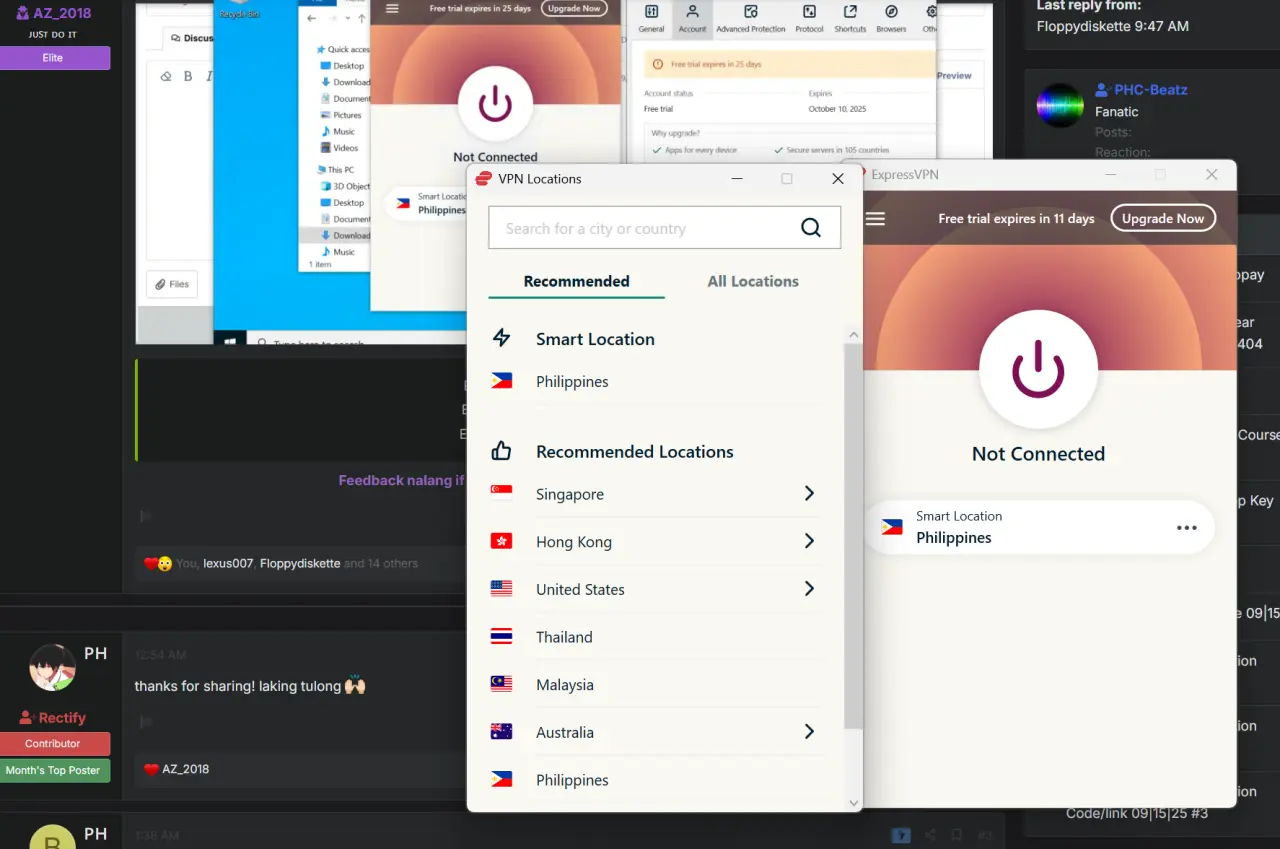
Task: Select Hong Kong from recommended locations
Action: coord(574,542)
